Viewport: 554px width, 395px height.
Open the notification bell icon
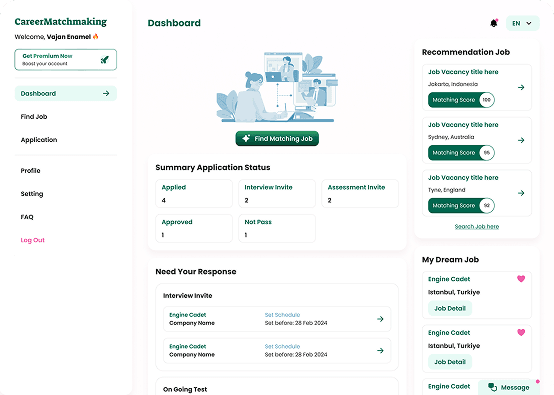494,23
